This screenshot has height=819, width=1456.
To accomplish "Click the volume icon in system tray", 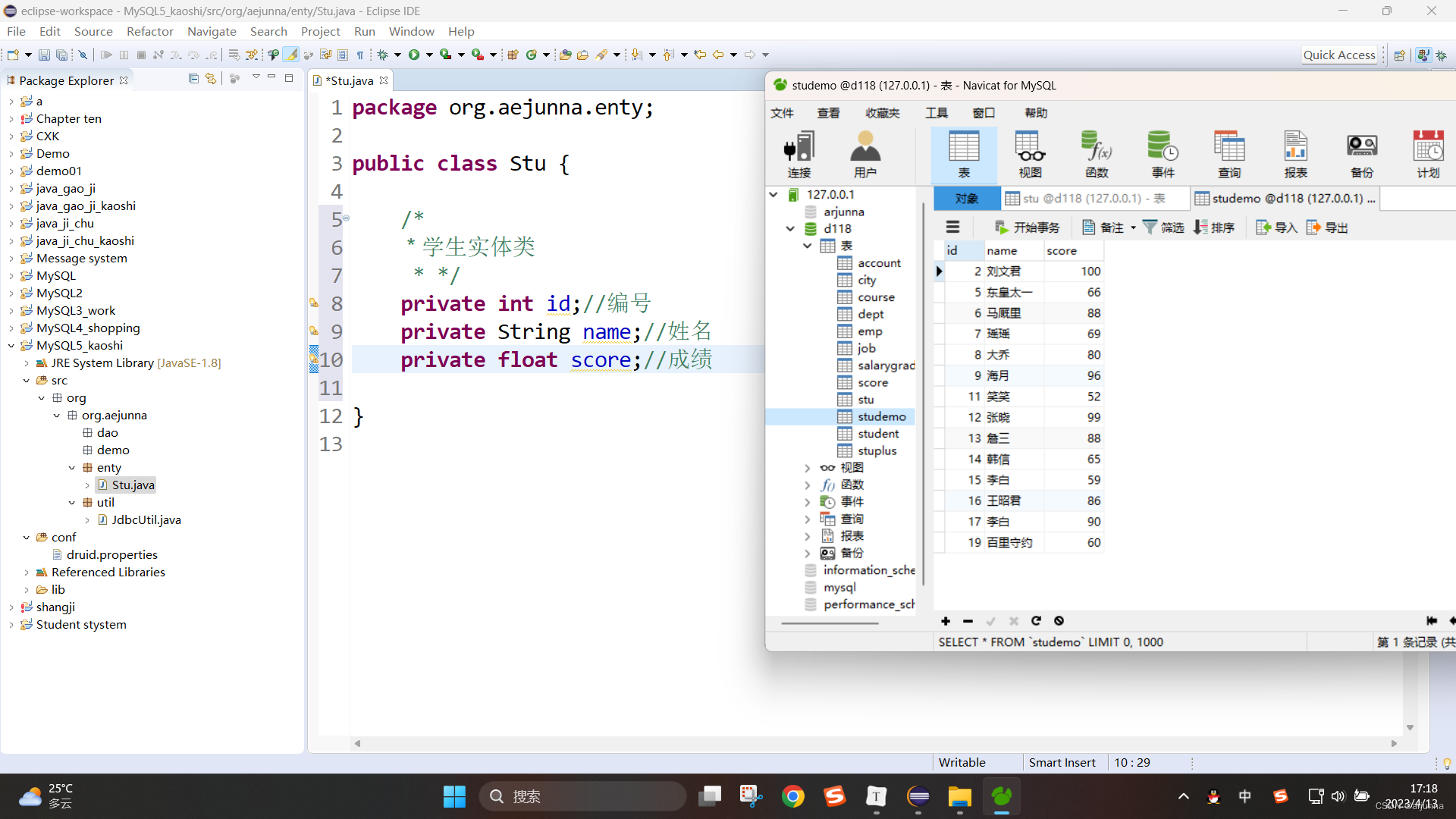I will (x=1338, y=796).
